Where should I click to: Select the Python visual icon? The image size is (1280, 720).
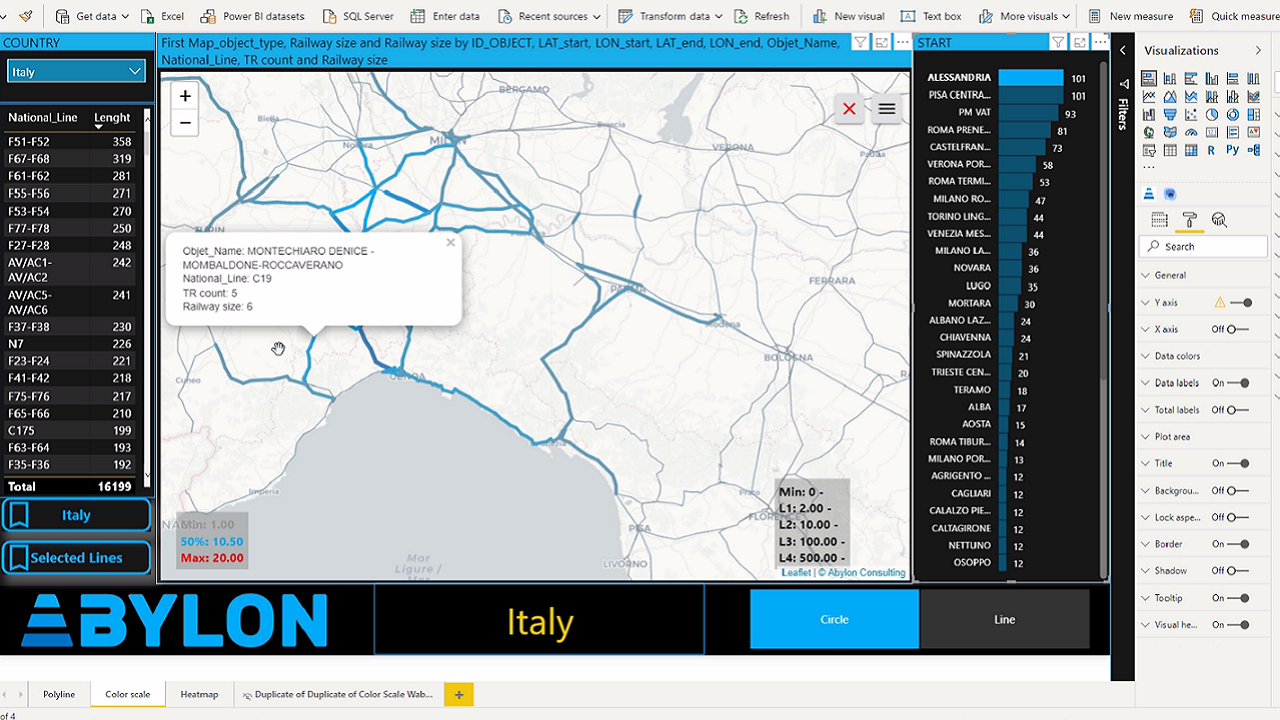point(1233,150)
